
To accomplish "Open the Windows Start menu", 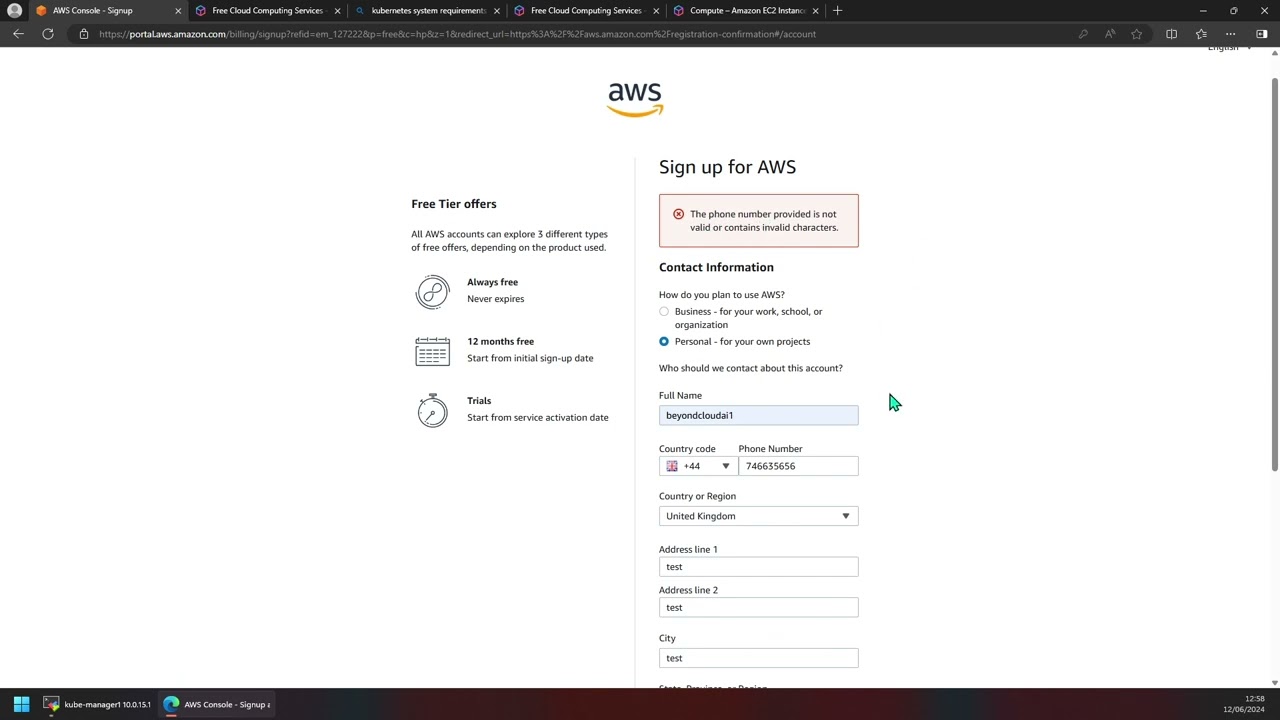I will click(21, 704).
